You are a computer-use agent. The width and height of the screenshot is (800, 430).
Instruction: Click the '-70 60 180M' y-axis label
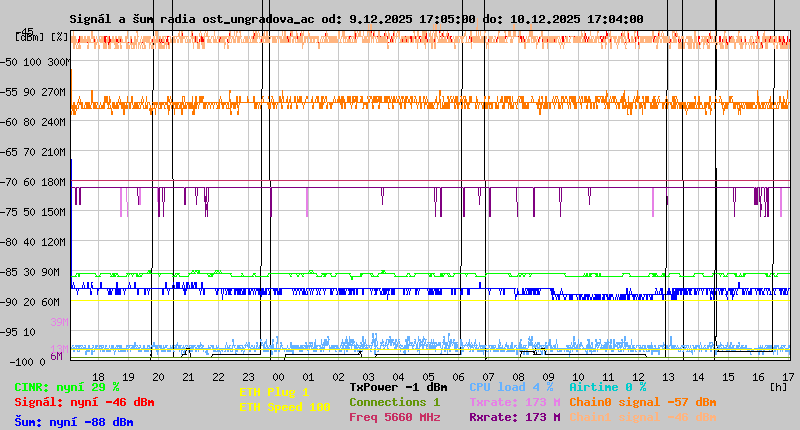pos(33,182)
